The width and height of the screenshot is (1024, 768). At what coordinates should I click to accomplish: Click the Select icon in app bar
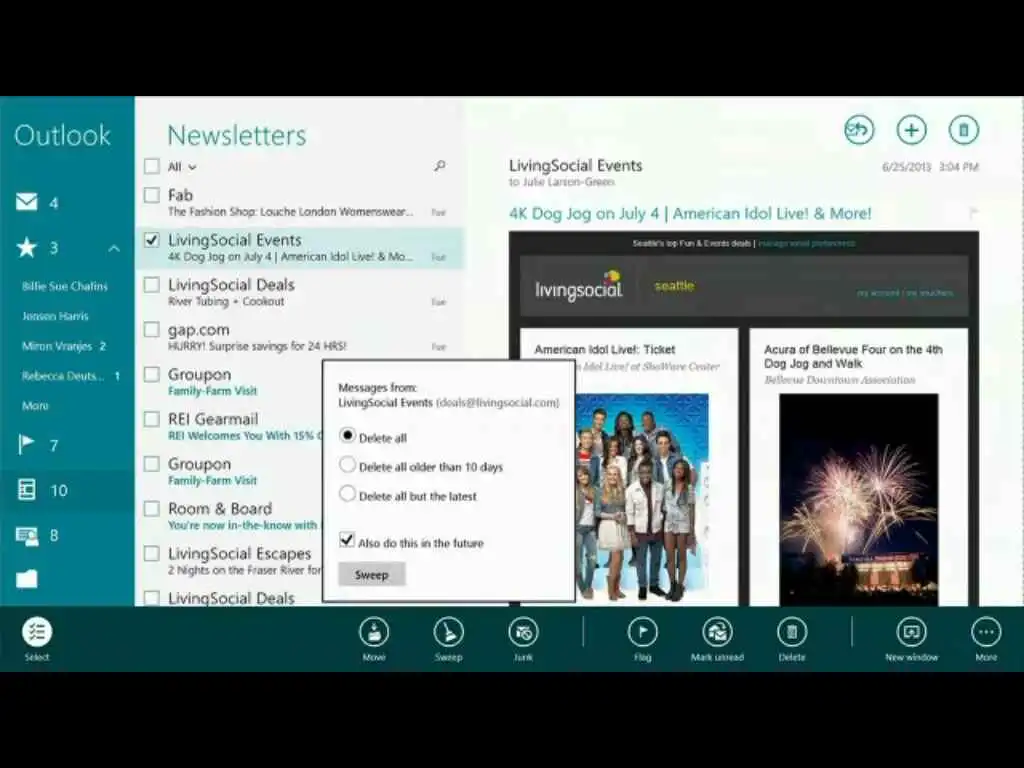pos(37,632)
